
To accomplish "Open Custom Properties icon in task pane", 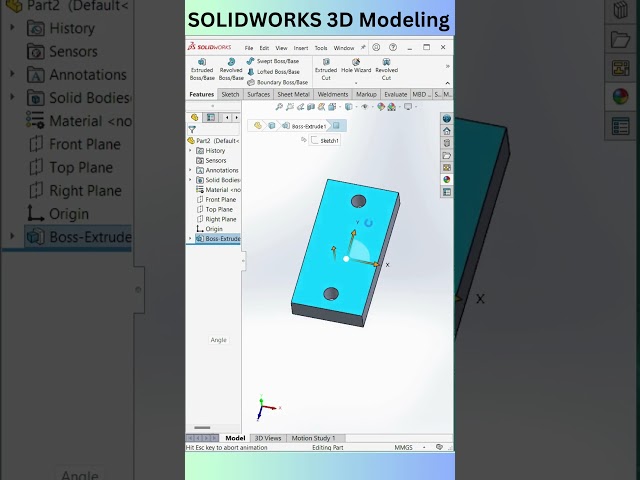I will pos(447,192).
